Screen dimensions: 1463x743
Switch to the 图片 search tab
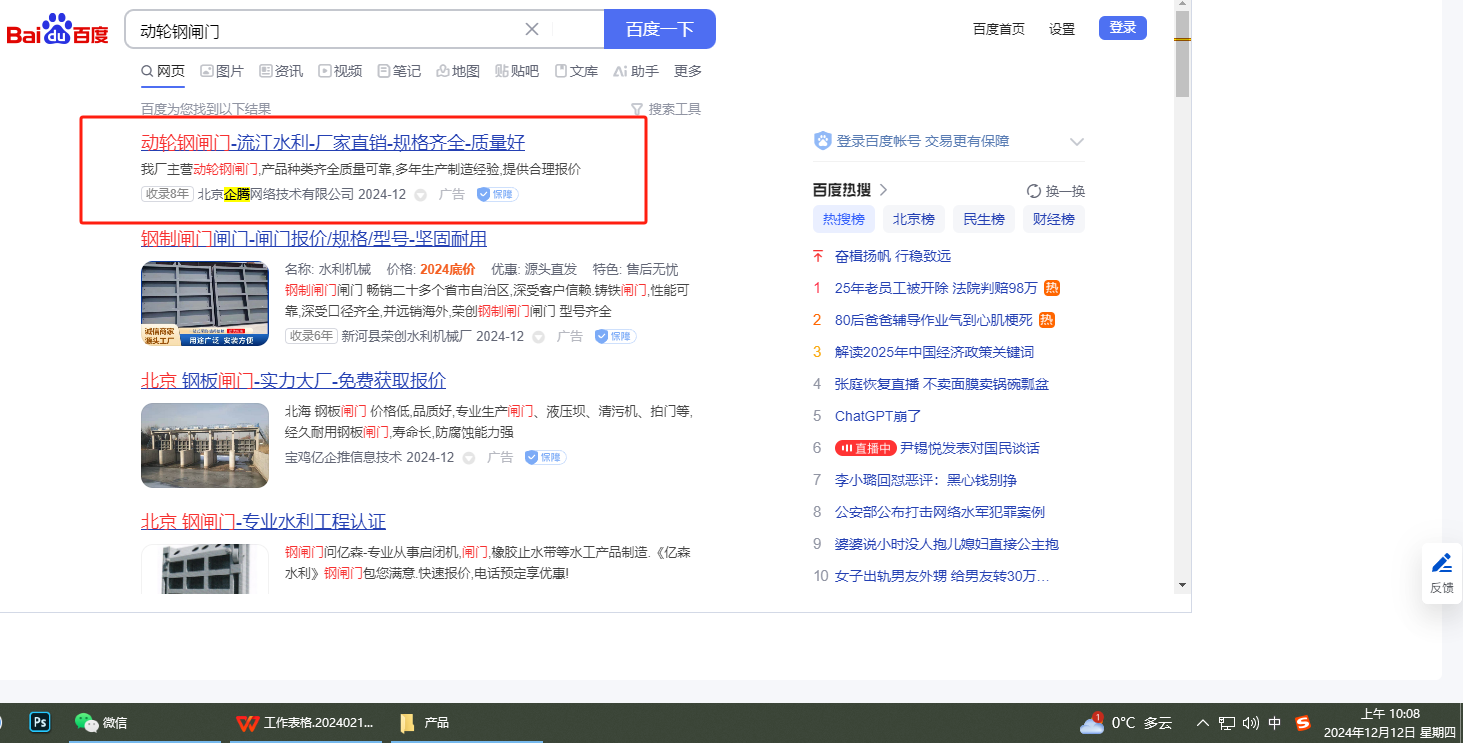(222, 71)
